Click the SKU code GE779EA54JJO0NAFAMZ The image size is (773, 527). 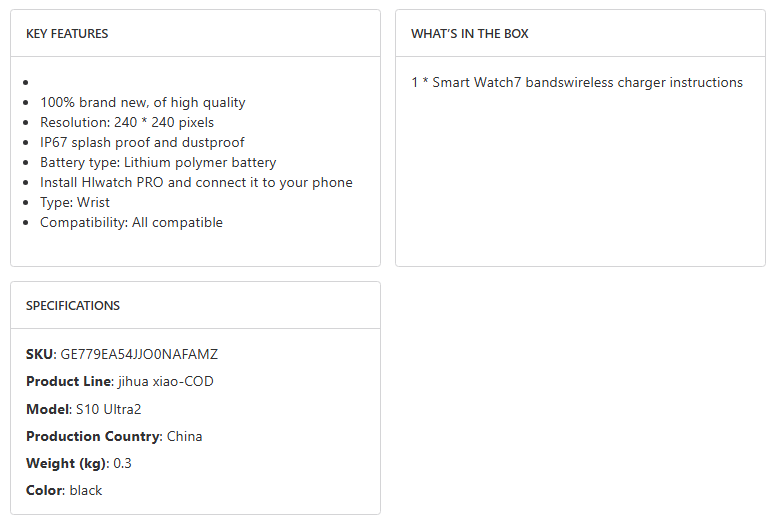tap(139, 354)
